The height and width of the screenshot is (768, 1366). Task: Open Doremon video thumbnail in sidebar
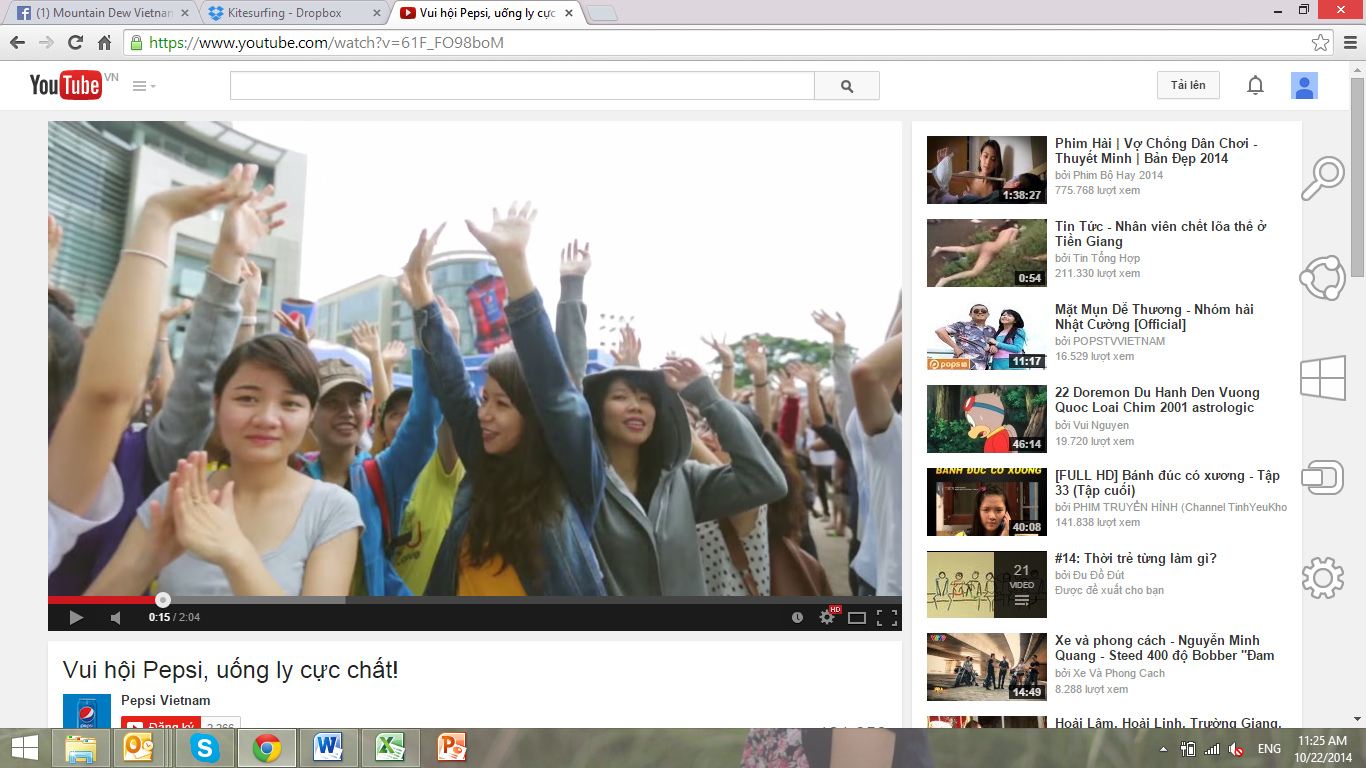coord(986,419)
